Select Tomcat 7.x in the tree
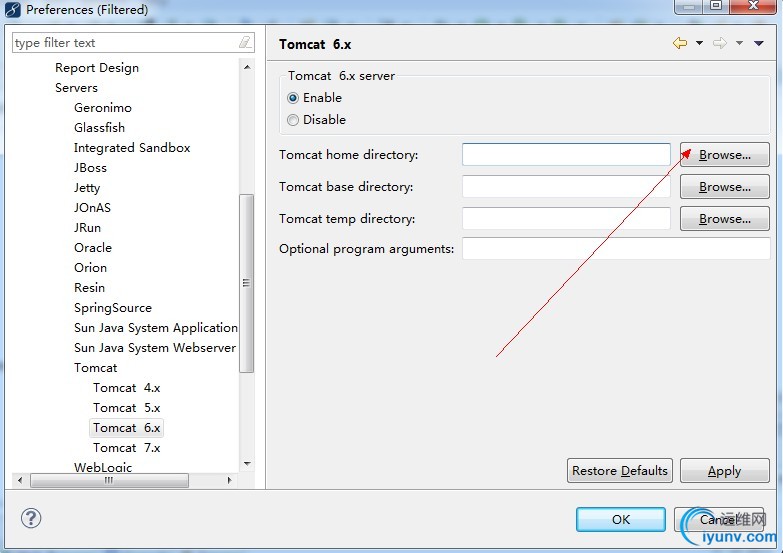The height and width of the screenshot is (553, 783). coord(126,448)
